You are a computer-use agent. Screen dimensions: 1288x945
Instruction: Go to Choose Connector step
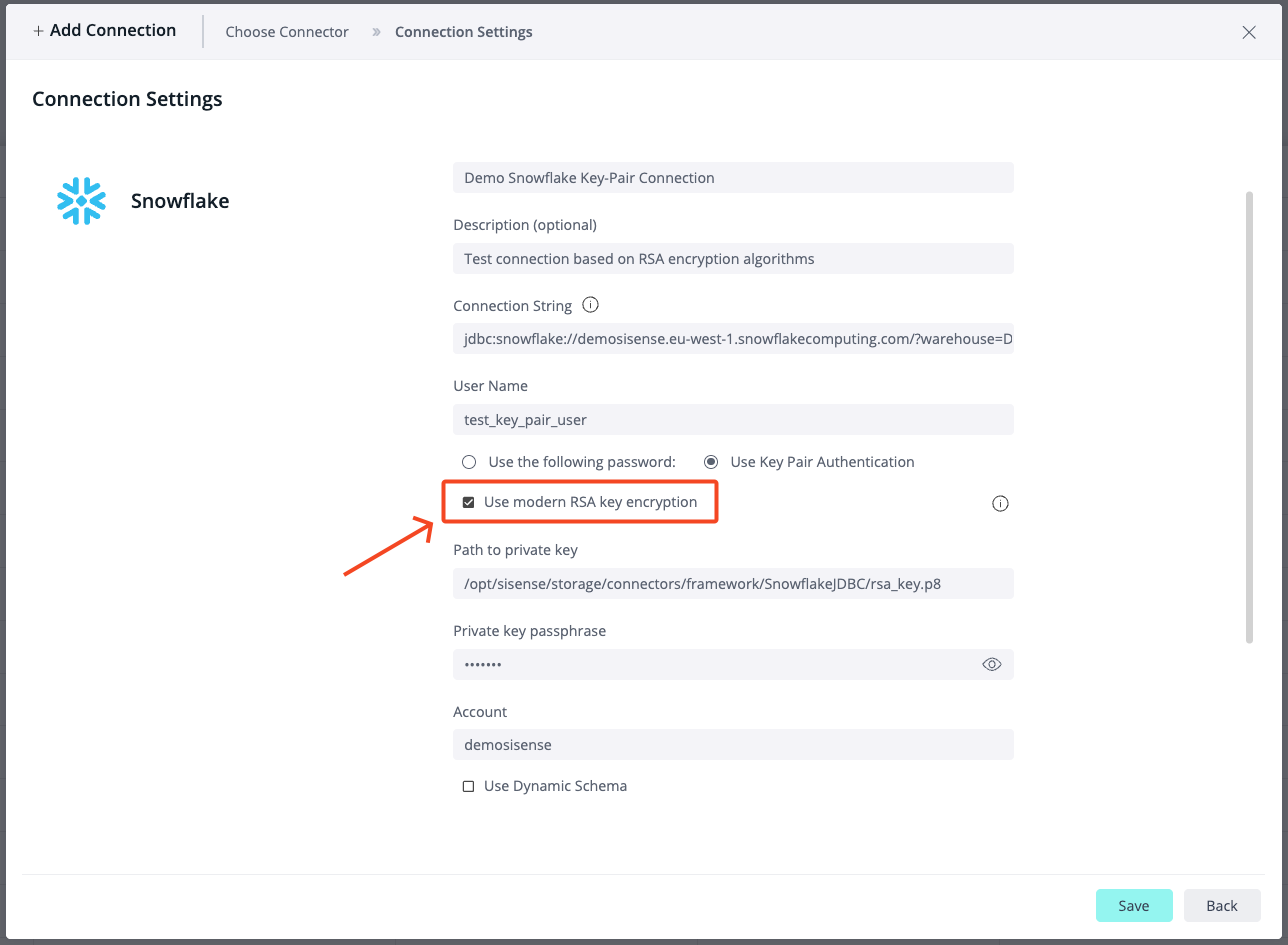click(287, 32)
